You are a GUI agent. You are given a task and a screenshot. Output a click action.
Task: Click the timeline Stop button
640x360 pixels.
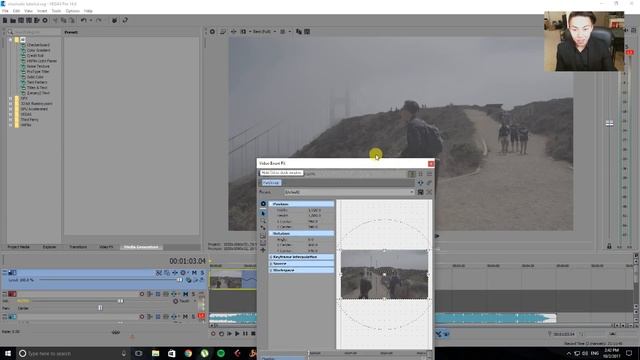tap(253, 333)
